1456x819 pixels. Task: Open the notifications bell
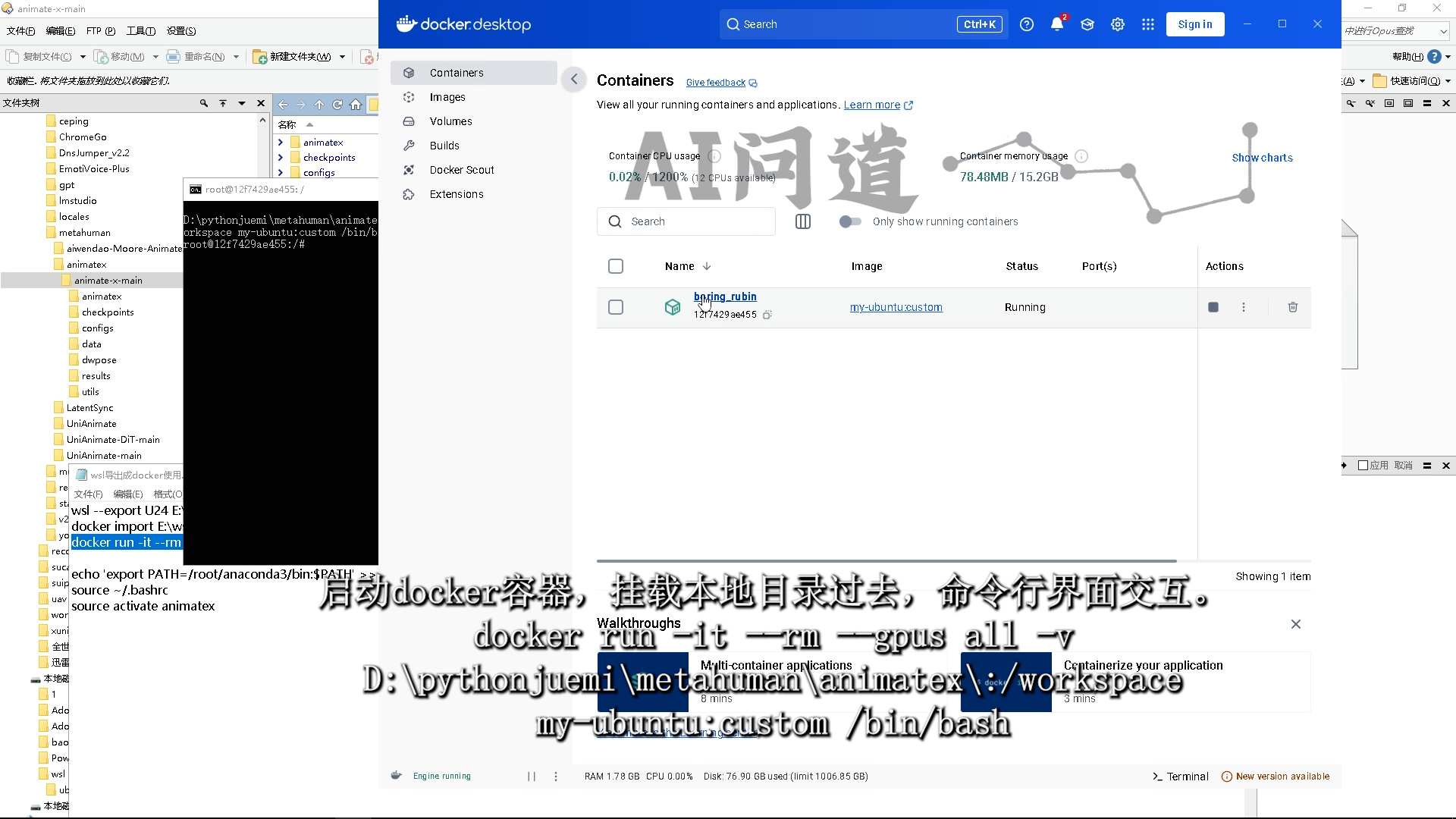point(1057,24)
